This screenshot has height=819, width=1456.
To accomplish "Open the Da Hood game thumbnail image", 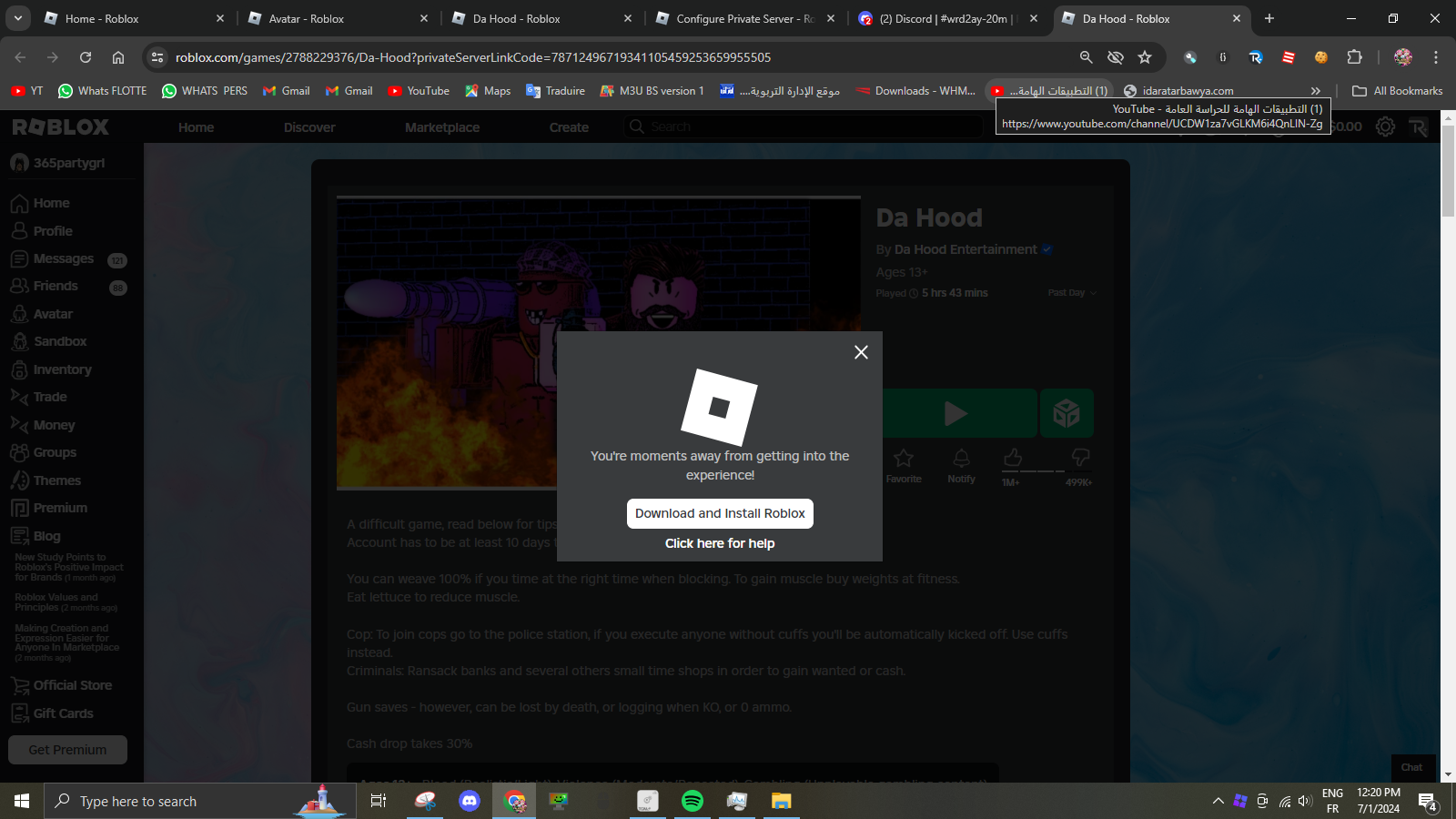I will pyautogui.click(x=599, y=342).
